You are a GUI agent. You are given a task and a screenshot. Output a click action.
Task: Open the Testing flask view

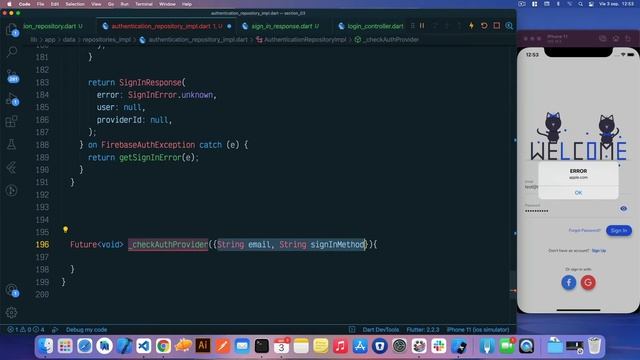11,144
